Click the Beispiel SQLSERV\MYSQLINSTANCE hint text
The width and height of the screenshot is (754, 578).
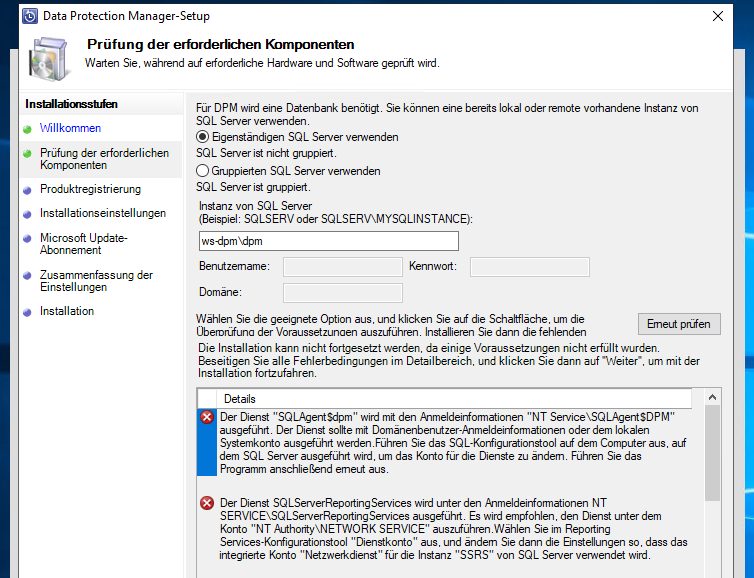[336, 219]
